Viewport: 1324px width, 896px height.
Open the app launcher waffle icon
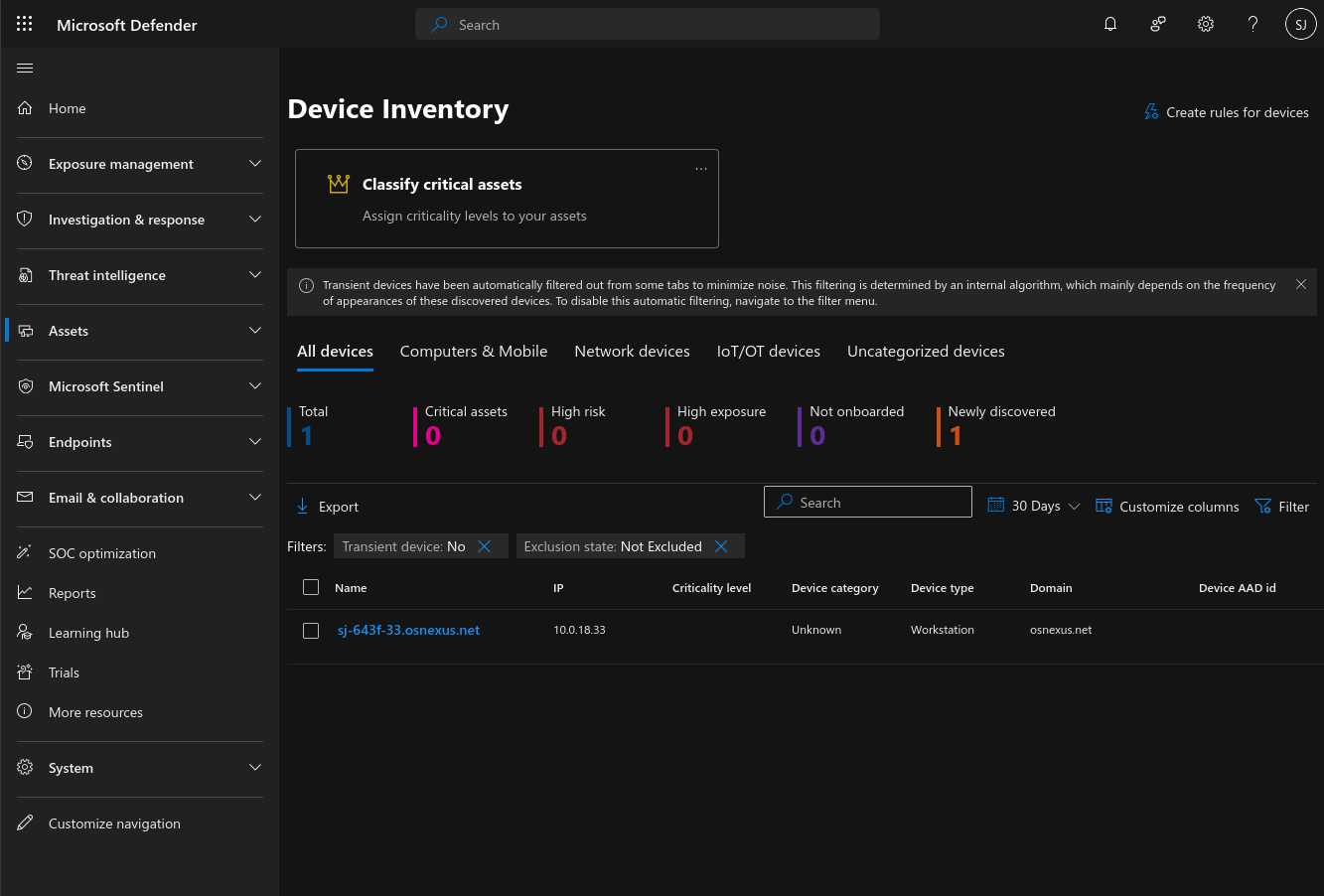pos(24,25)
